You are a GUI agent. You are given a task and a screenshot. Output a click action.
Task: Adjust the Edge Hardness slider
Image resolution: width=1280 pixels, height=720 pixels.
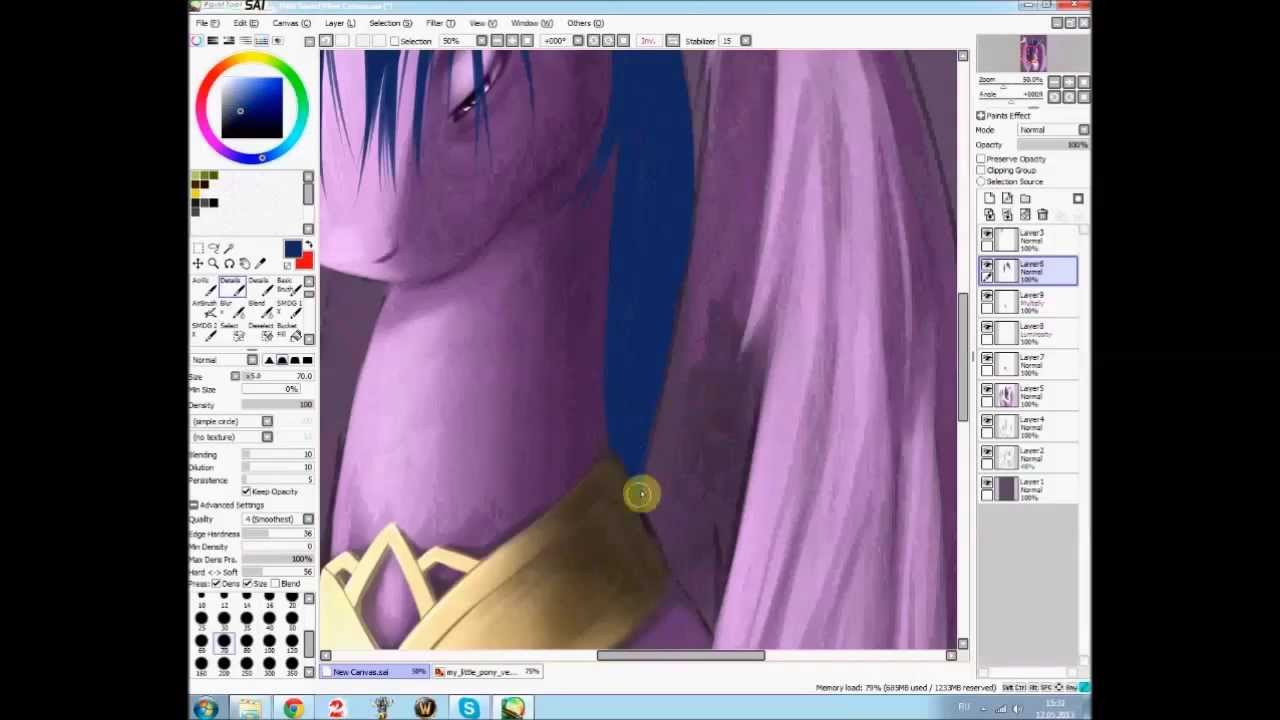(x=278, y=535)
